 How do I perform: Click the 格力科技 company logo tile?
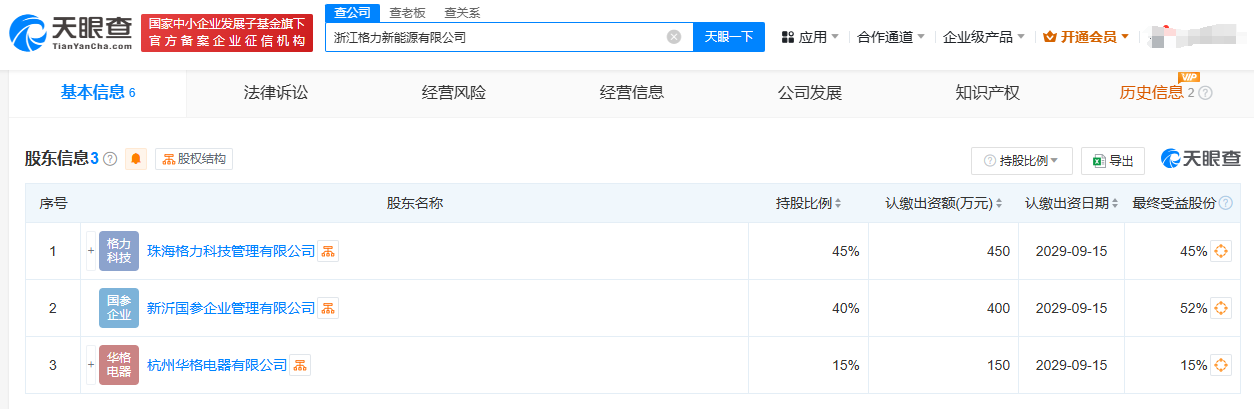click(119, 251)
